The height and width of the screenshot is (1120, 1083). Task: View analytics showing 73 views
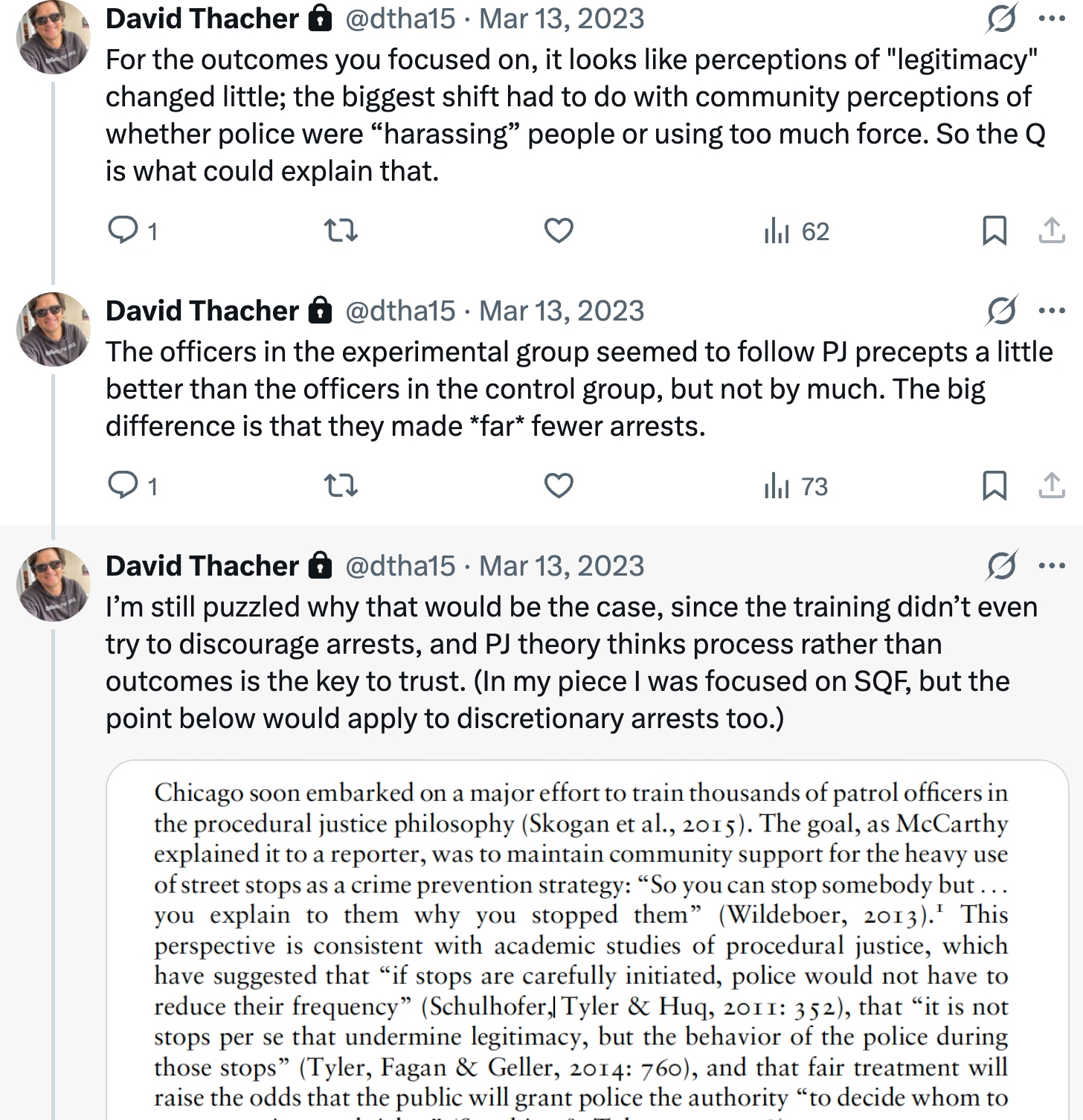[796, 487]
